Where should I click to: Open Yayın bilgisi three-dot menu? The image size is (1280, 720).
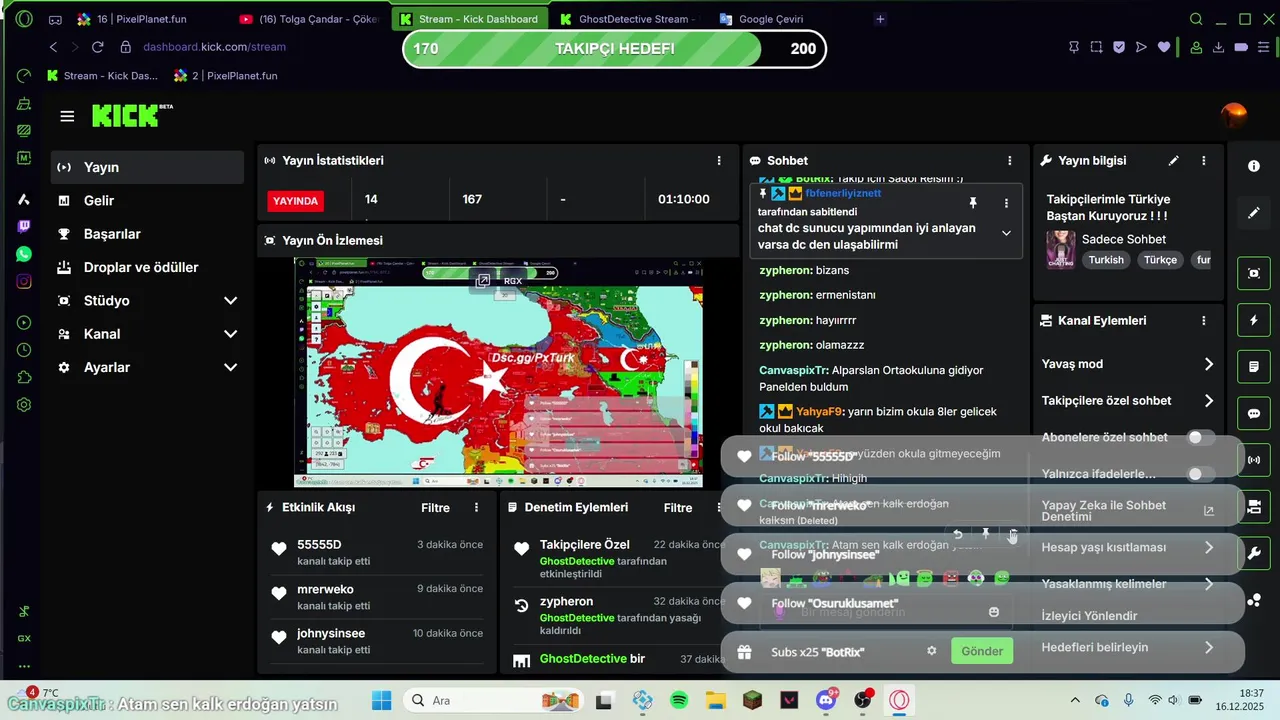(1204, 160)
